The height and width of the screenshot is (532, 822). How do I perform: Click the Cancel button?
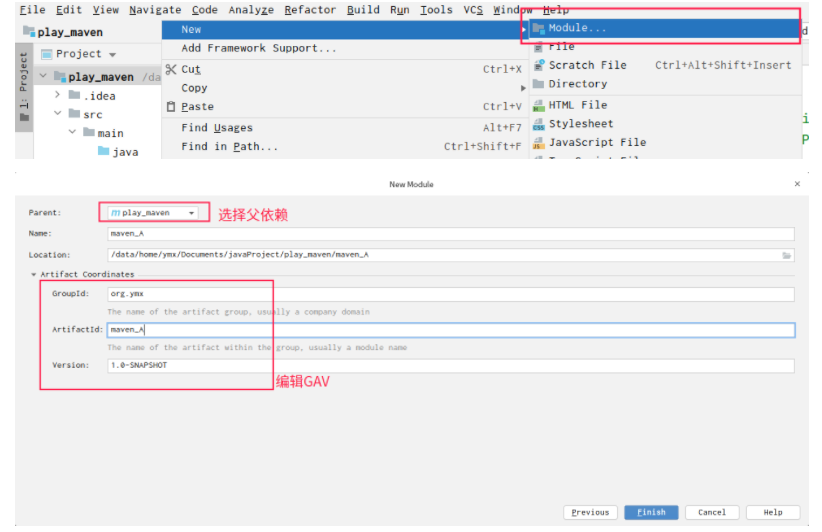pos(712,513)
